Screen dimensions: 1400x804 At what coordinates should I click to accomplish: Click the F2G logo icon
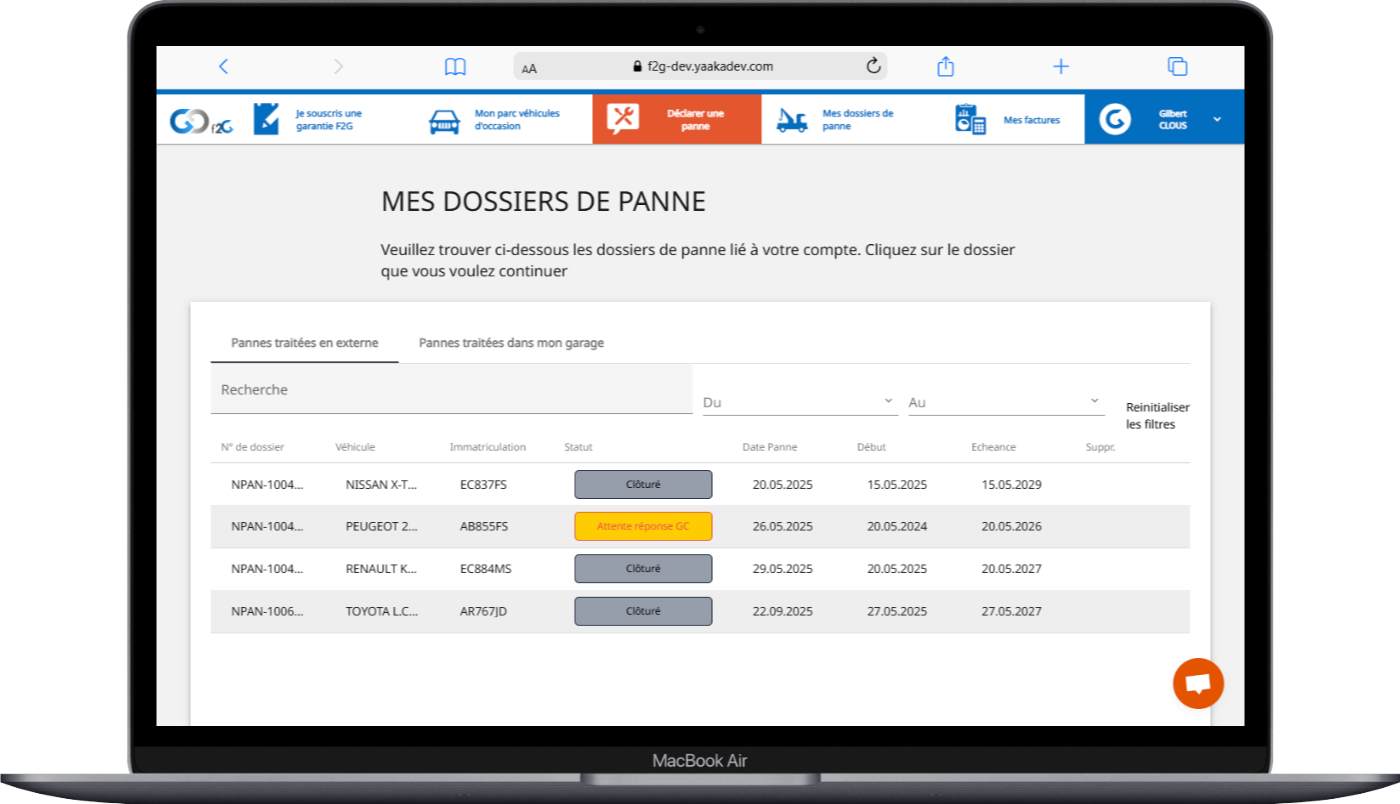(201, 120)
